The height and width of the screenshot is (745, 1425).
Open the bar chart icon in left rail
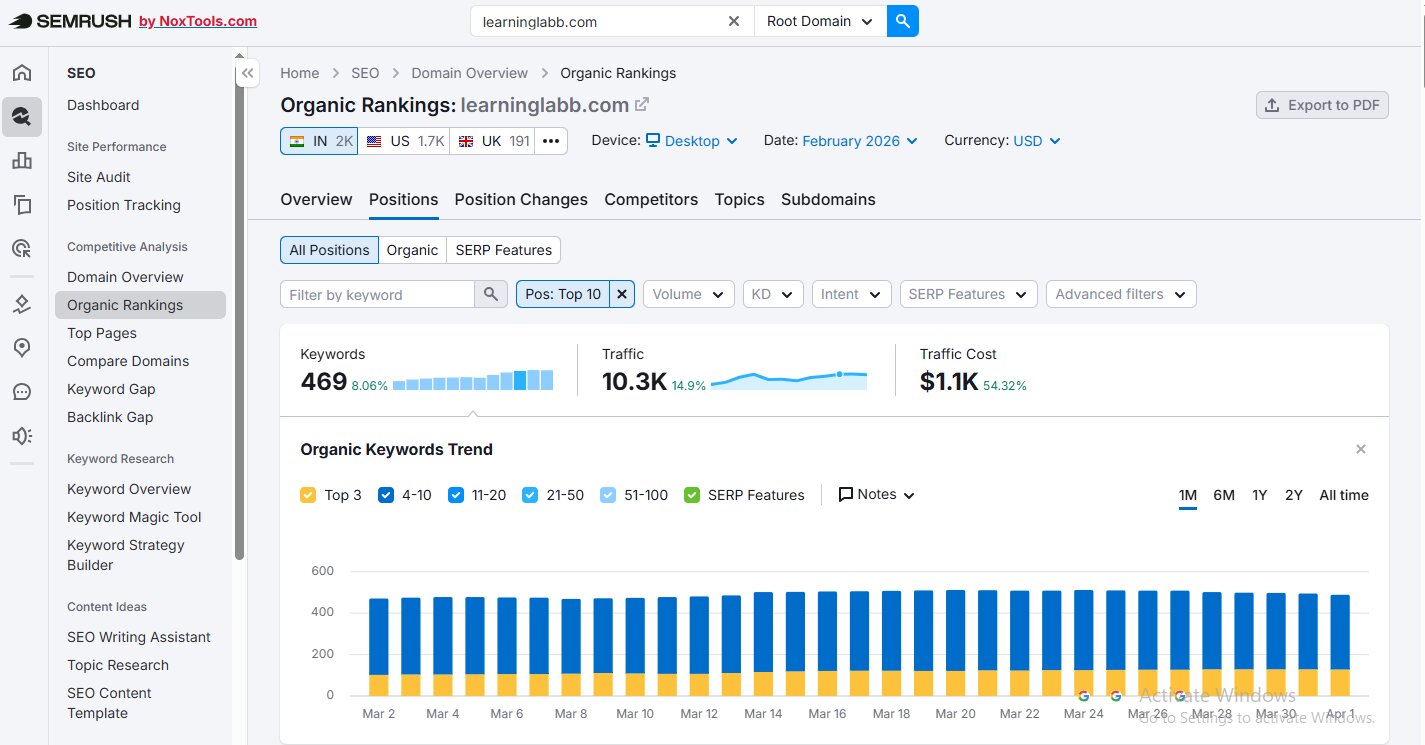click(21, 161)
